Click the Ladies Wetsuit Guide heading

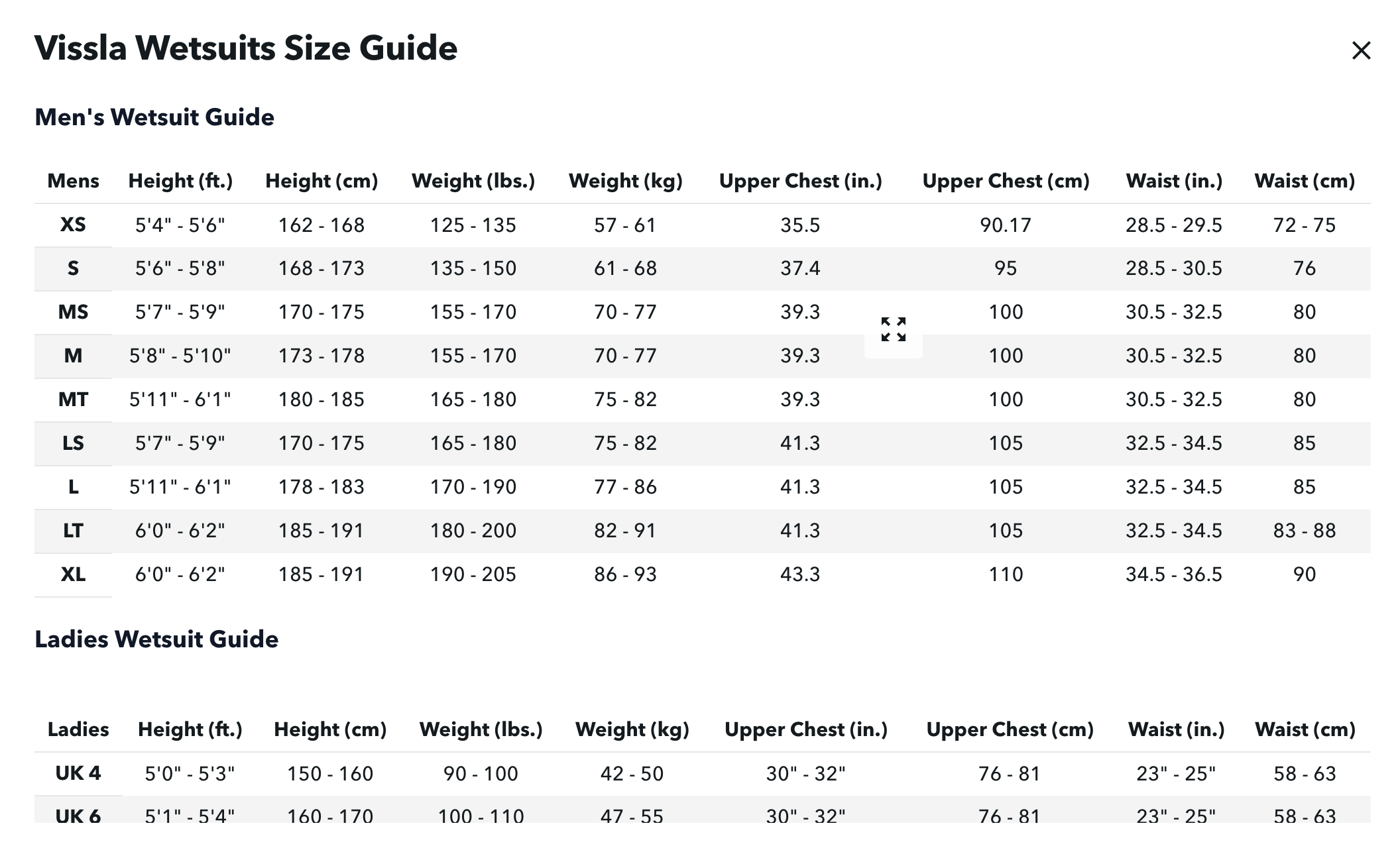tap(156, 639)
